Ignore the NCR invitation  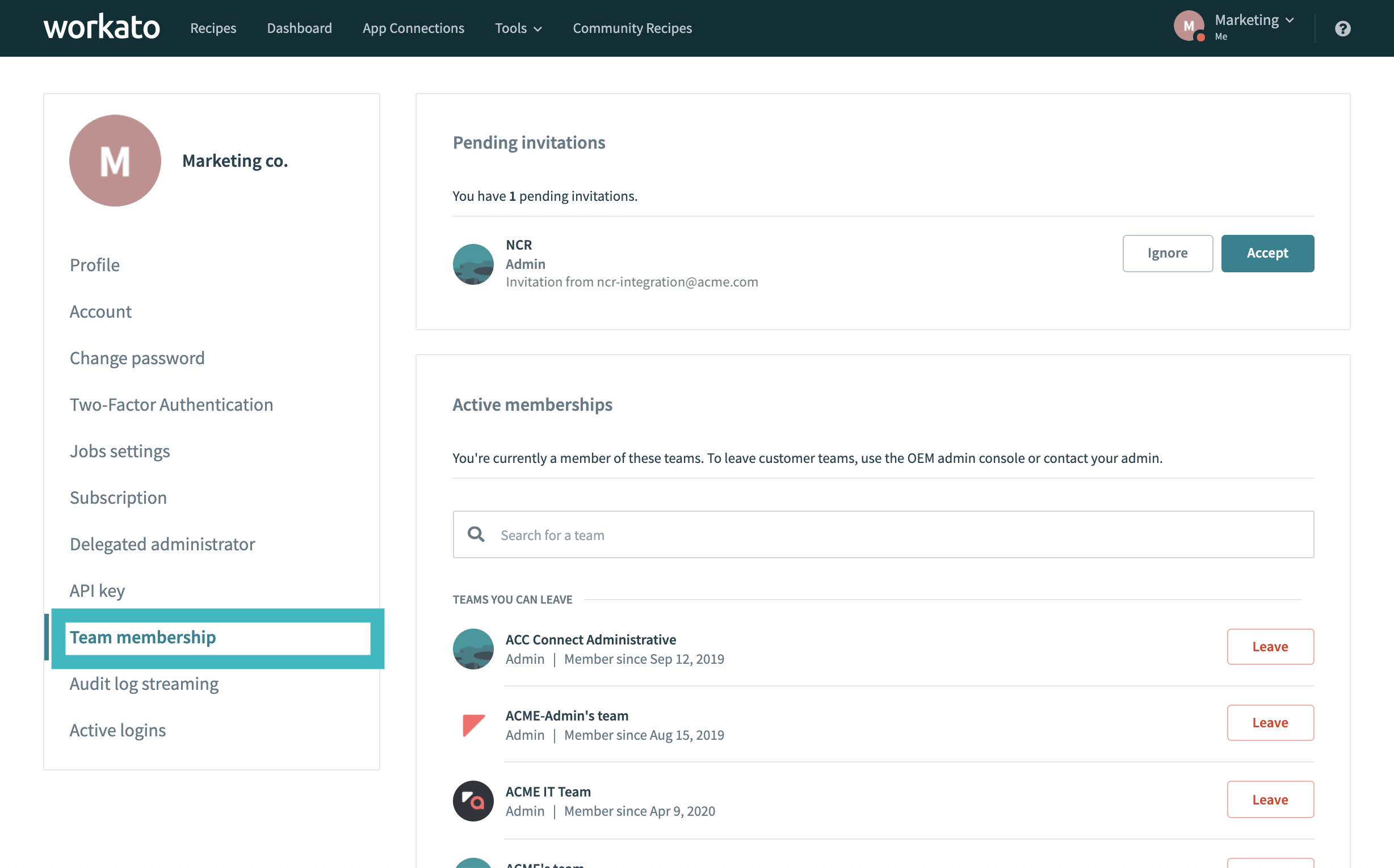click(1167, 253)
